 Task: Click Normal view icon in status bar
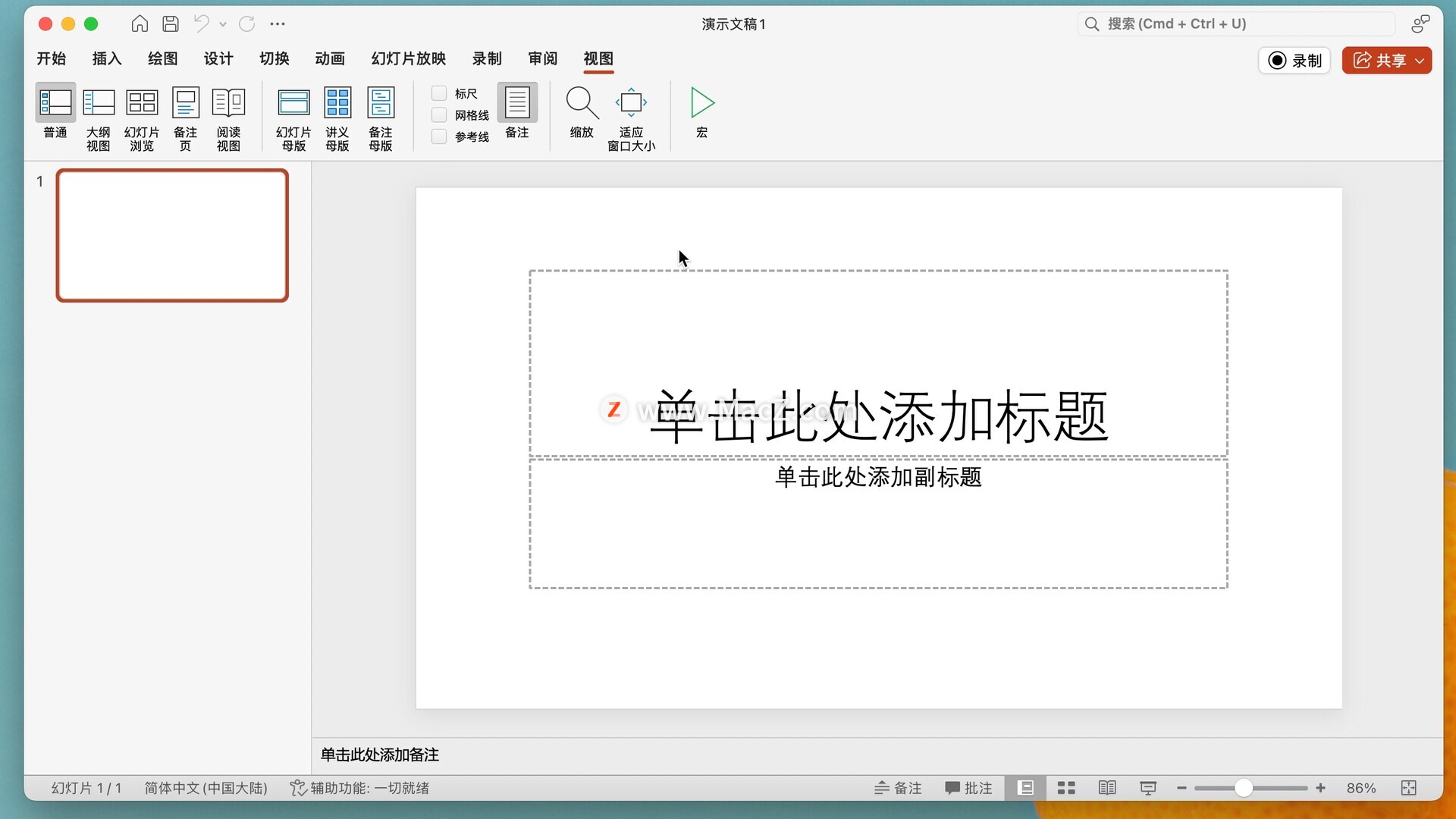[1025, 789]
